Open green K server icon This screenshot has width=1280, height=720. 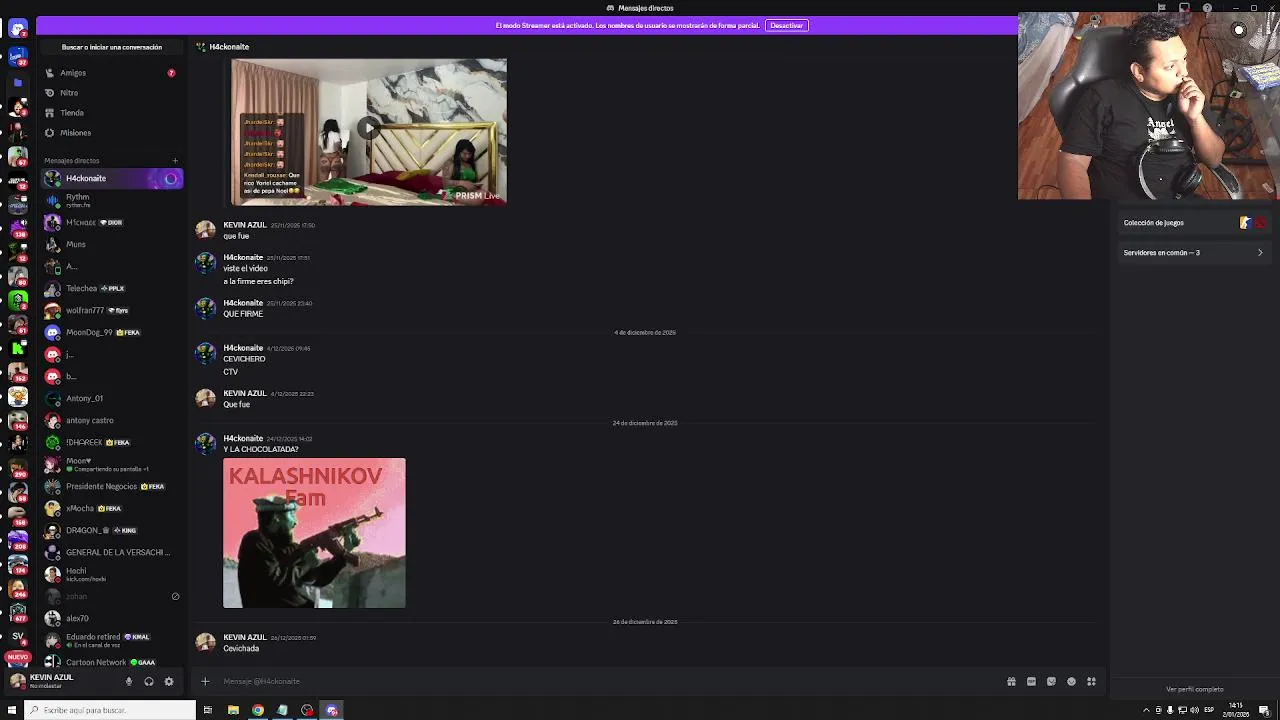click(x=17, y=348)
